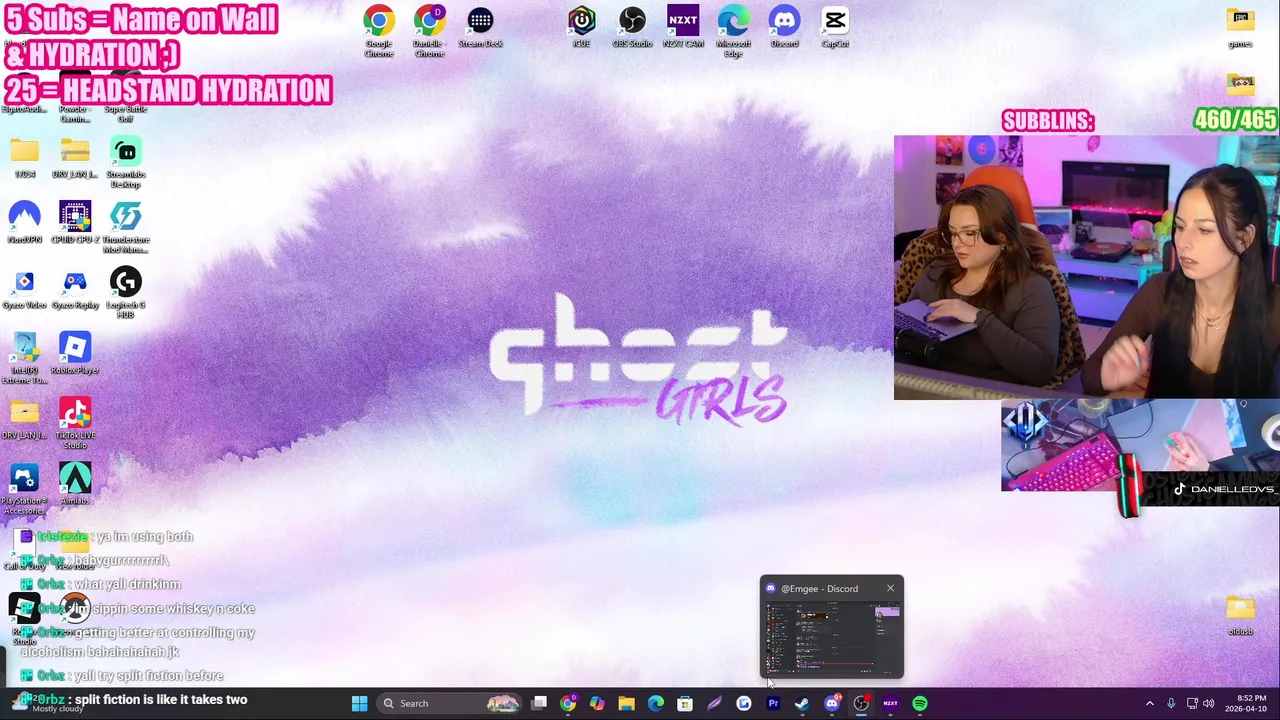
Task: Open Steam from the taskbar
Action: pos(802,703)
